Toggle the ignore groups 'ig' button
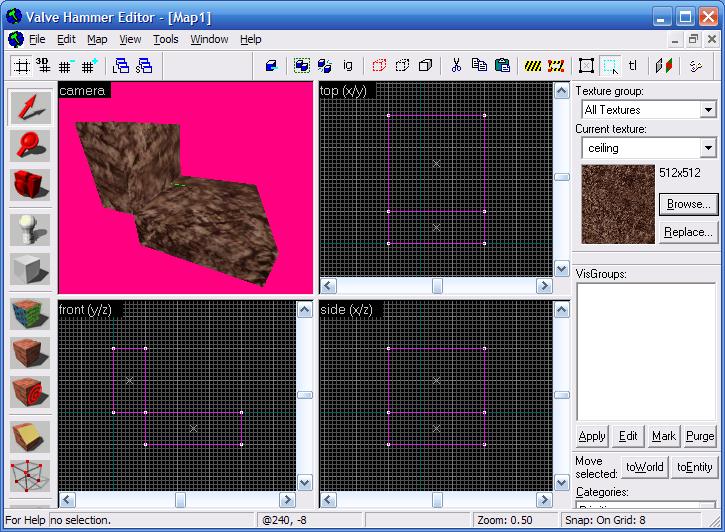Viewport: 725px width, 532px height. [348, 66]
